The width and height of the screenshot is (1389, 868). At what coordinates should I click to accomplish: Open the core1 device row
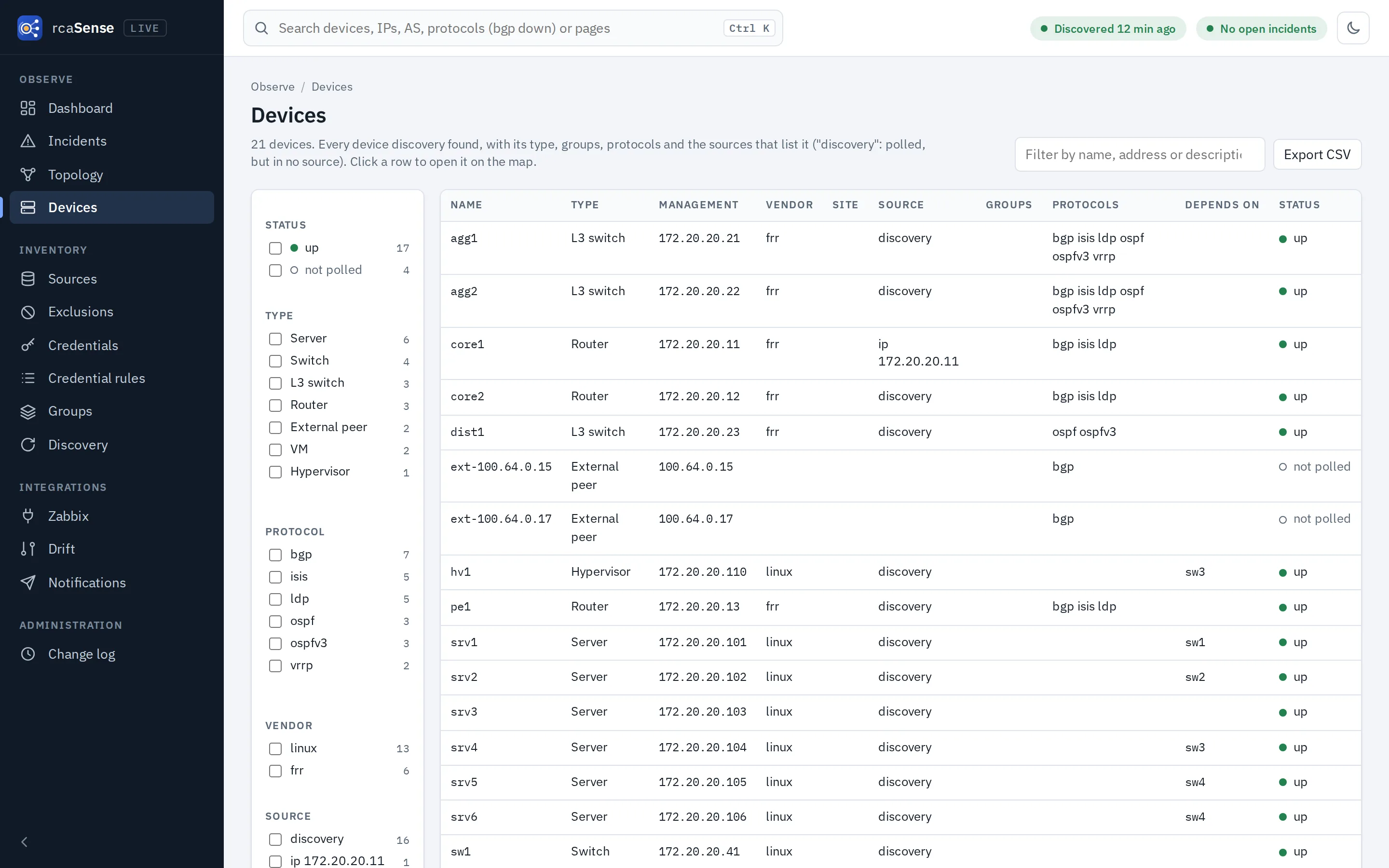coord(900,353)
